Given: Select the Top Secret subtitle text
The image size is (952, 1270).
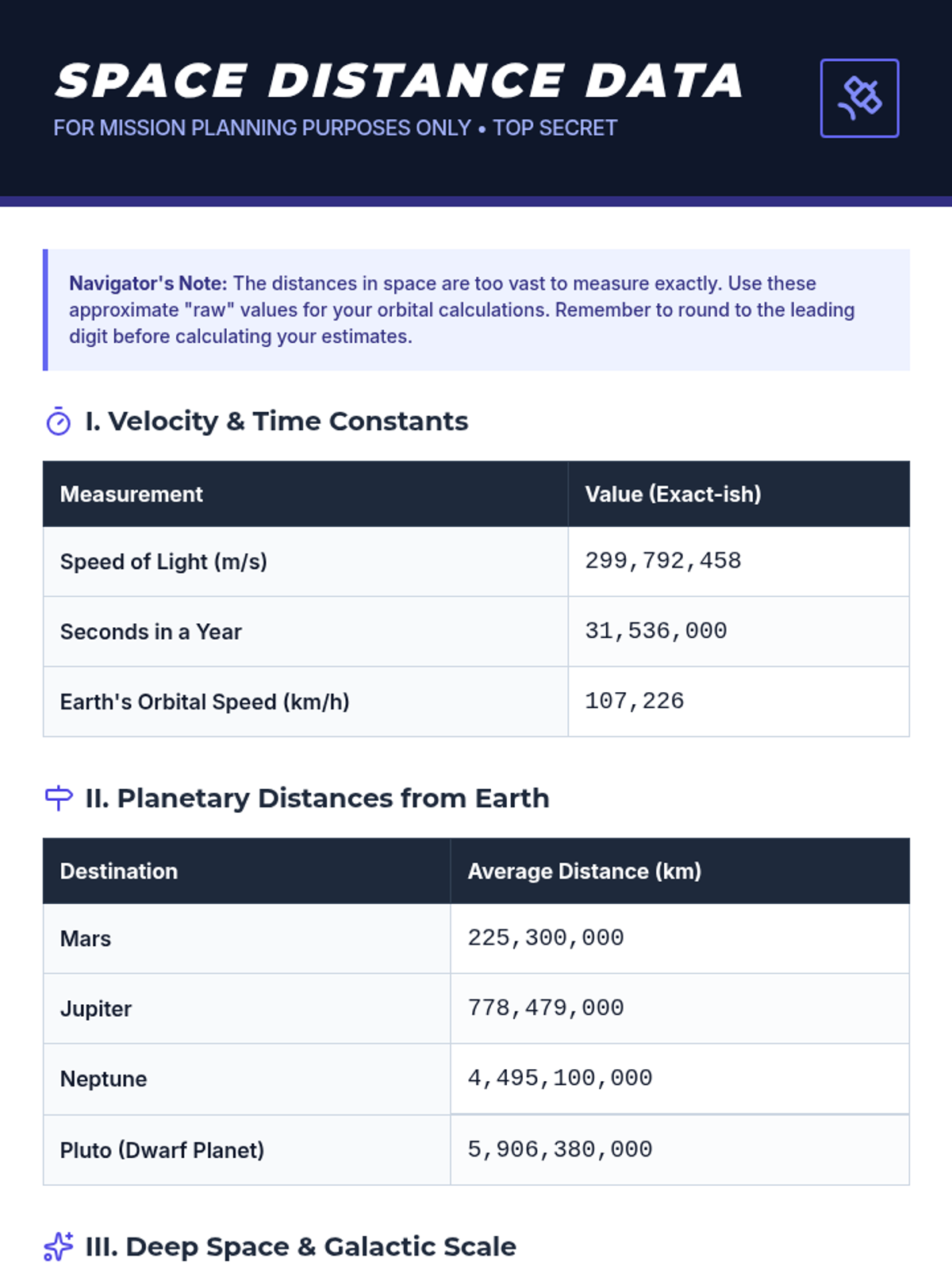Looking at the screenshot, I should click(555, 128).
